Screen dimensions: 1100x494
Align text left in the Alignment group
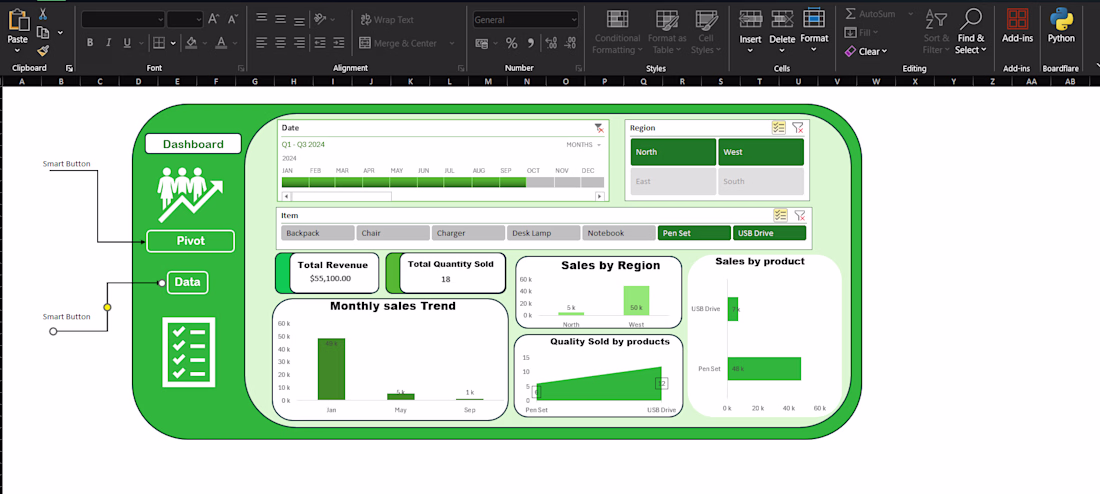(262, 43)
